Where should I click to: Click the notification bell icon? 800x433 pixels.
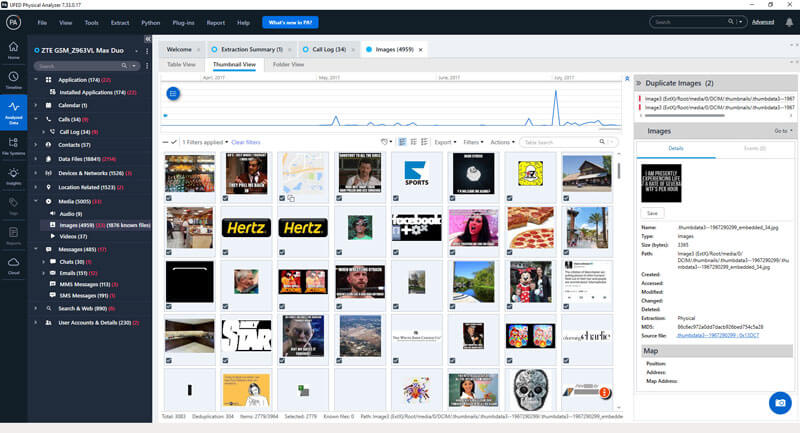(x=789, y=22)
